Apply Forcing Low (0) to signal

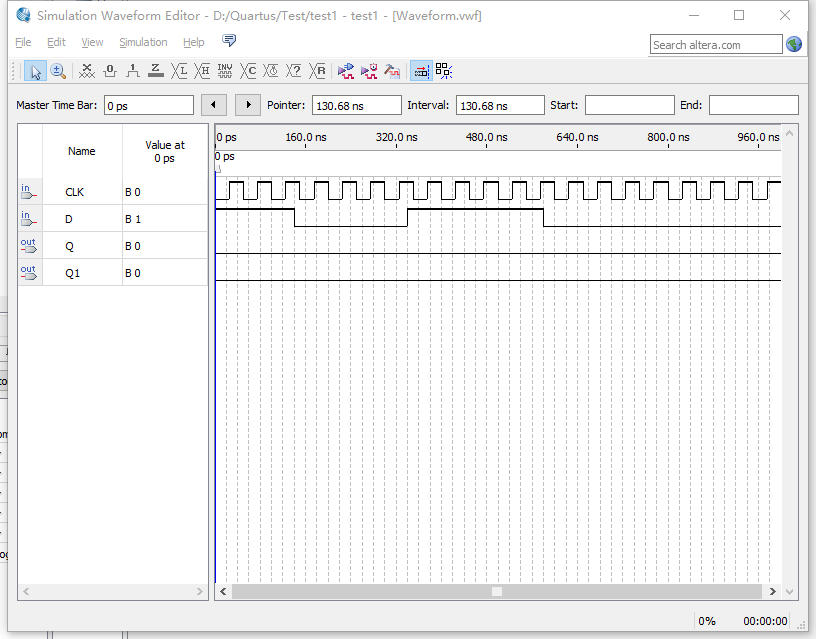(110, 71)
